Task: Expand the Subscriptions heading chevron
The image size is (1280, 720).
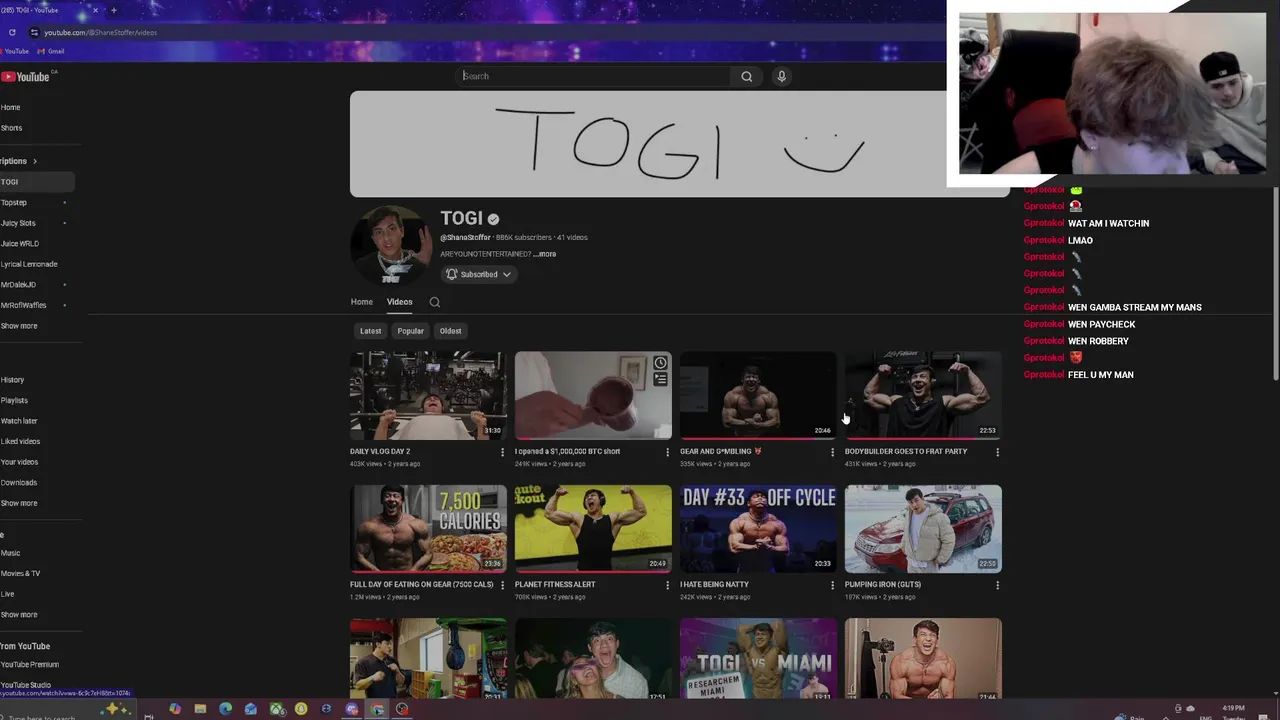Action: tap(34, 161)
